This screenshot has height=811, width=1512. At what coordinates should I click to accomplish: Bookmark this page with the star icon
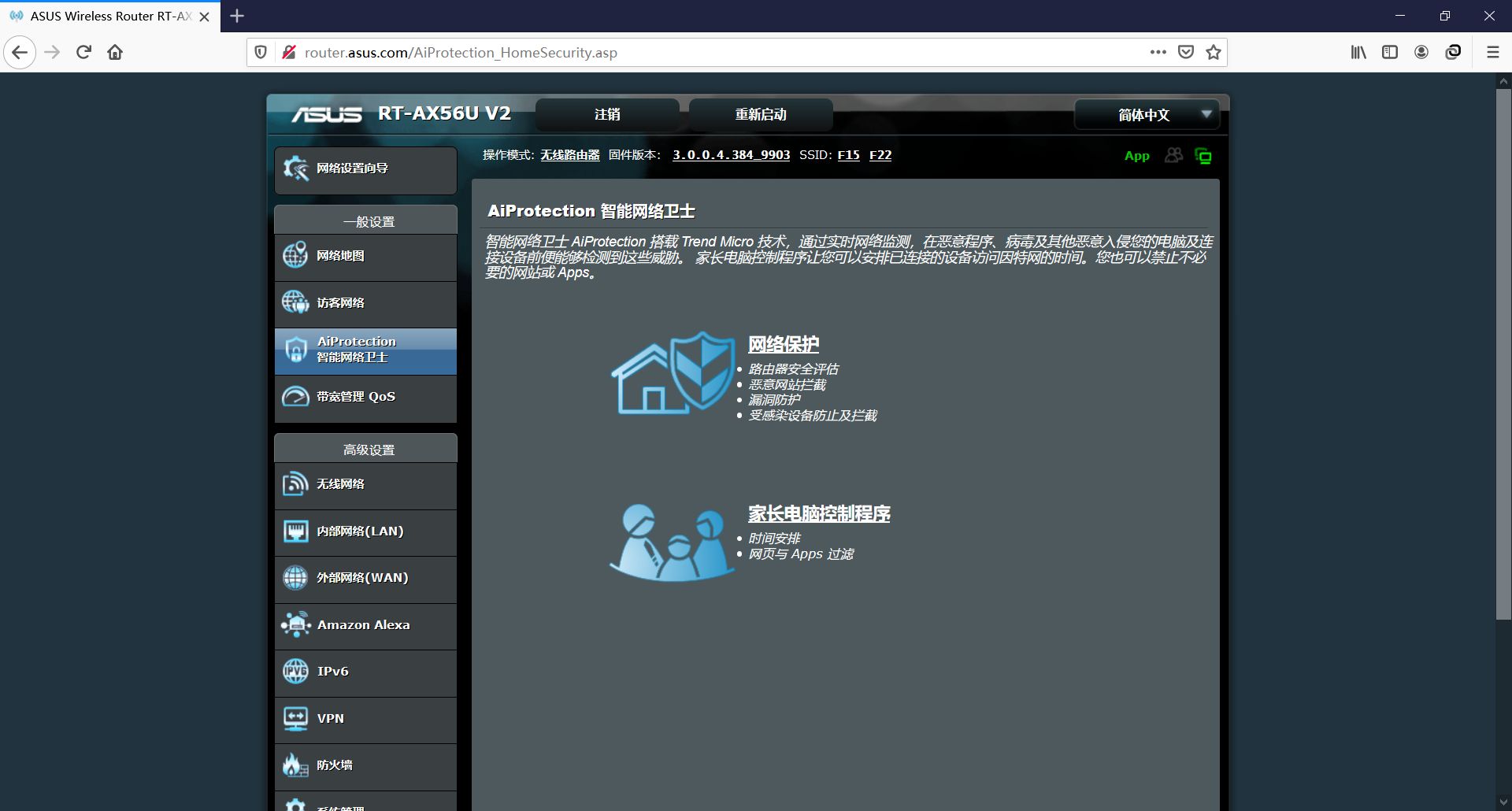point(1214,52)
